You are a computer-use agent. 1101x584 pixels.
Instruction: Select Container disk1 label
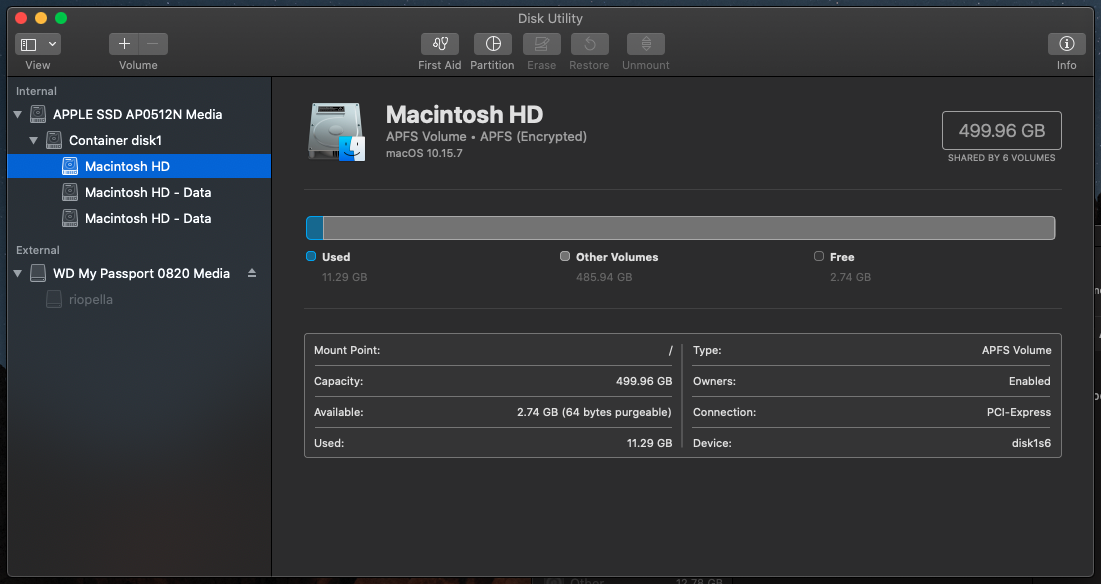(x=115, y=140)
